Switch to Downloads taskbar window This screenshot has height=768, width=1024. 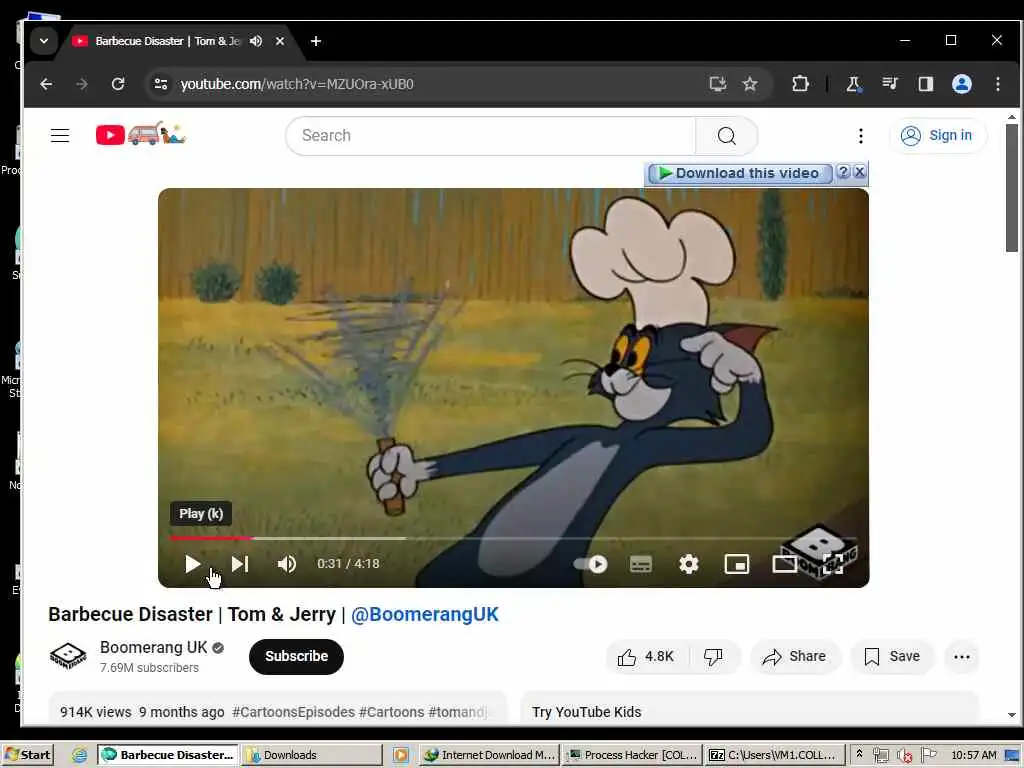[x=311, y=755]
